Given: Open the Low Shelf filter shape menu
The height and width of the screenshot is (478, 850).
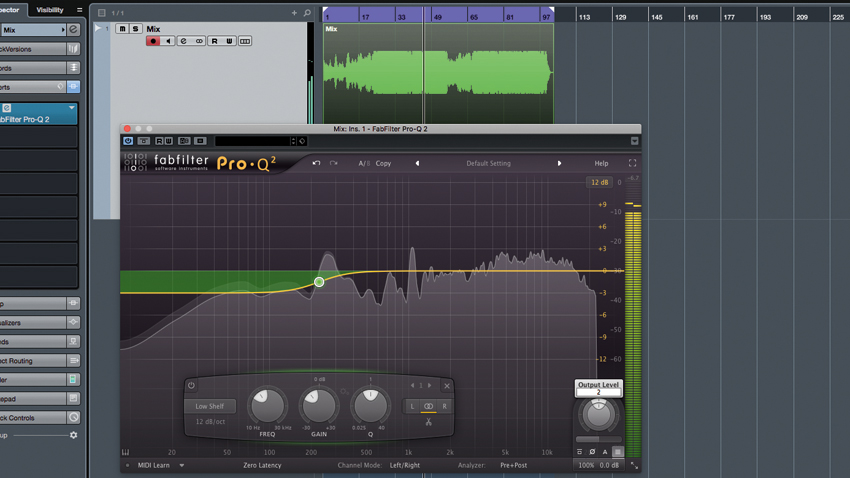Looking at the screenshot, I should pyautogui.click(x=209, y=406).
